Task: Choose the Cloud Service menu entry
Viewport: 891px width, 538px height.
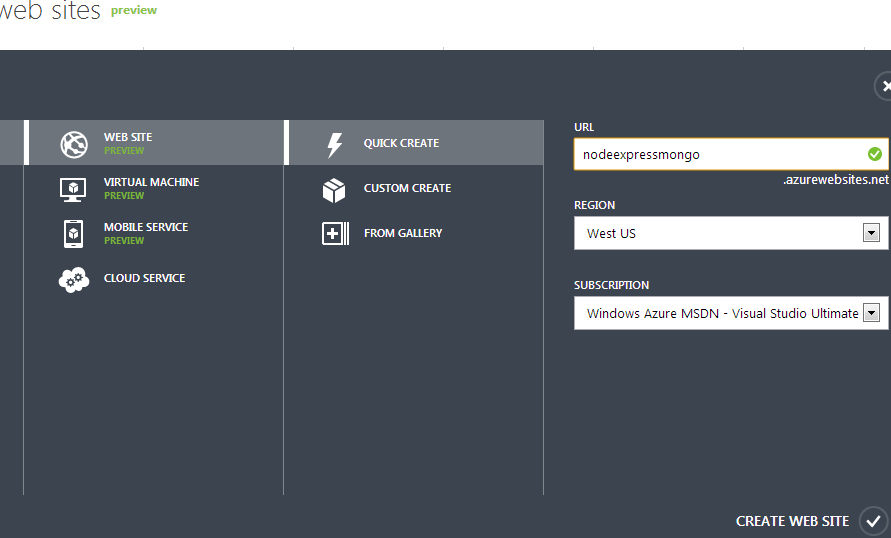Action: pos(153,278)
